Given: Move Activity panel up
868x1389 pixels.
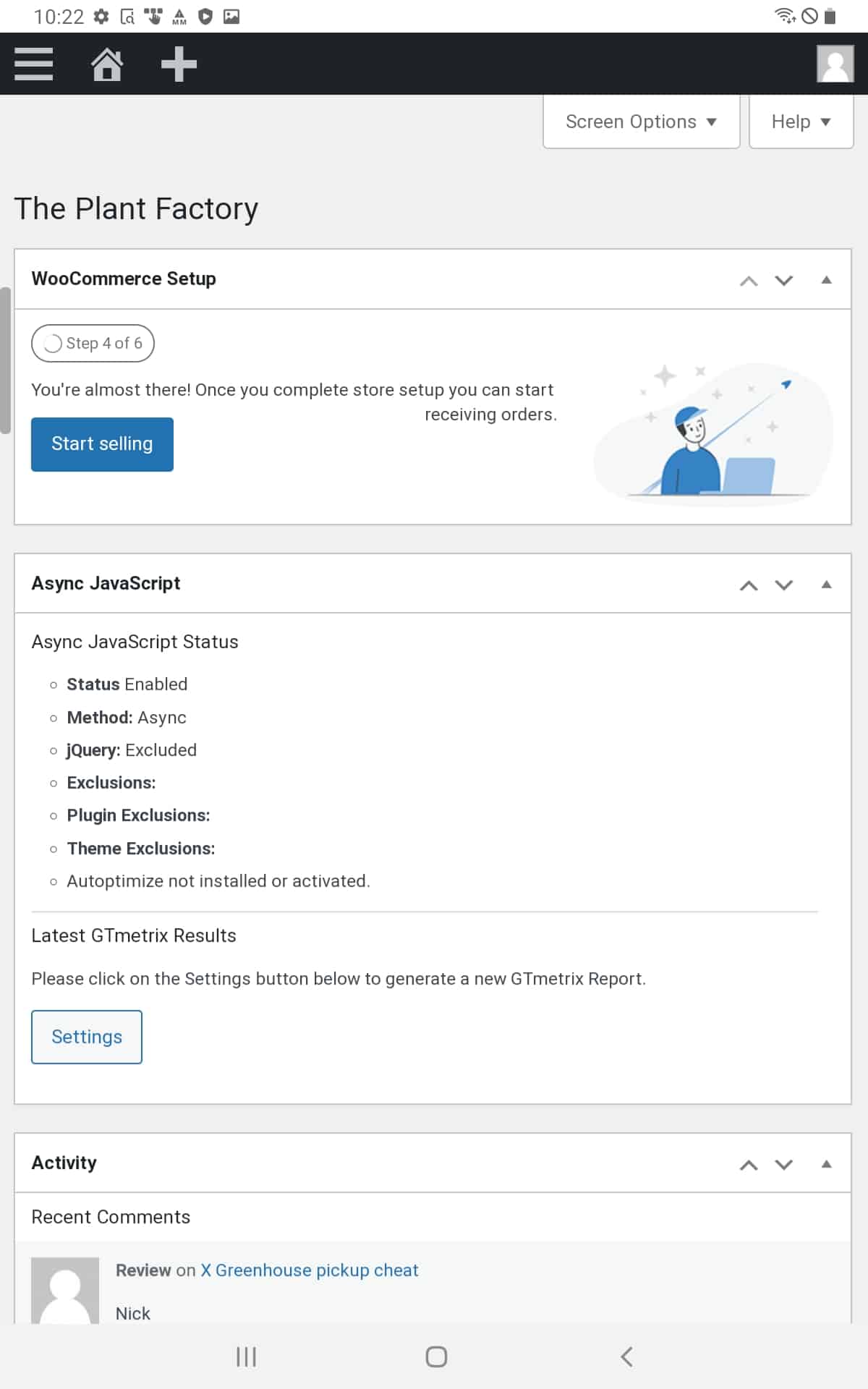Looking at the screenshot, I should [x=749, y=1164].
